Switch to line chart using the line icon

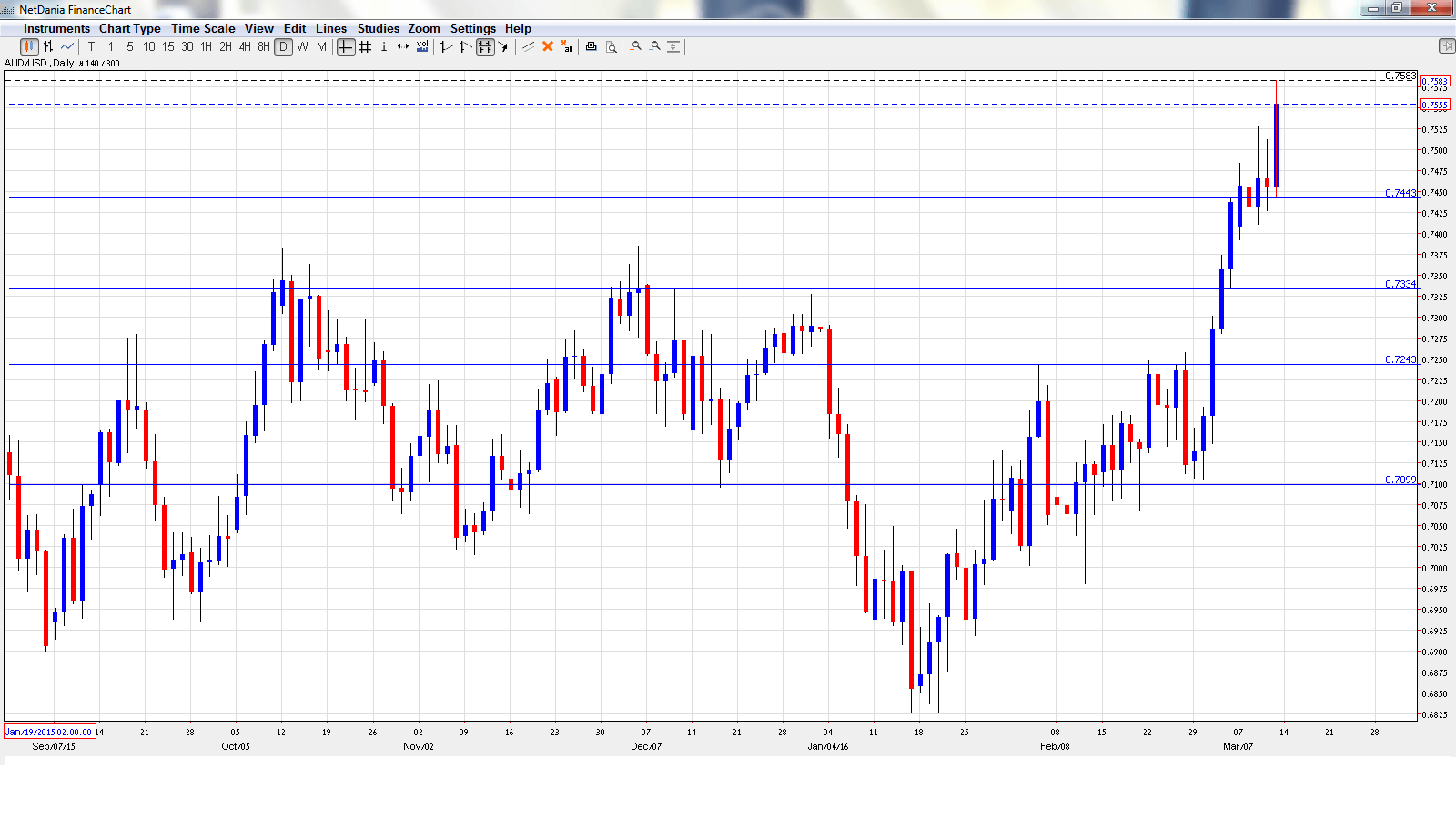pyautogui.click(x=66, y=46)
